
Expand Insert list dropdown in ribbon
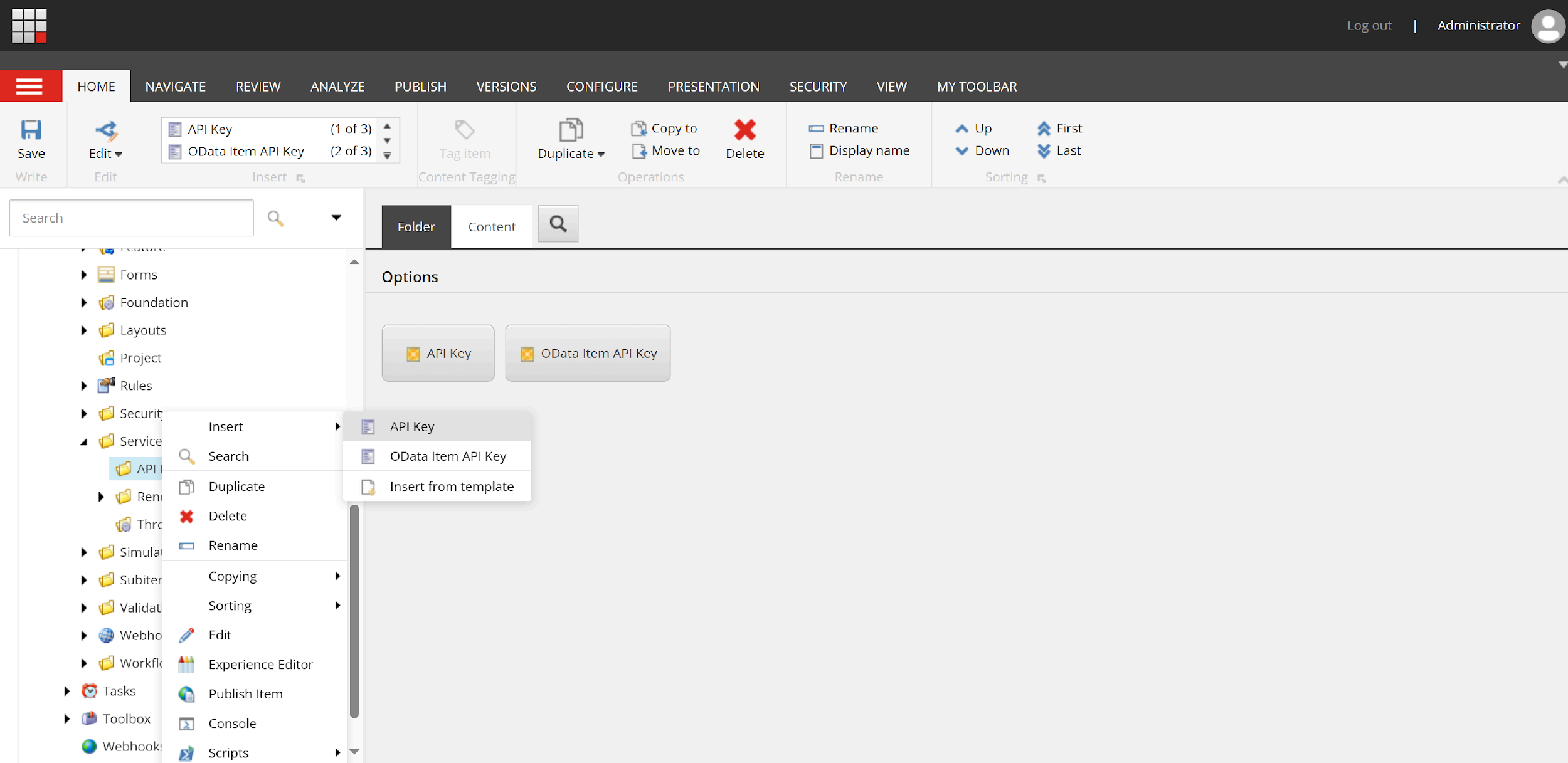coord(388,155)
